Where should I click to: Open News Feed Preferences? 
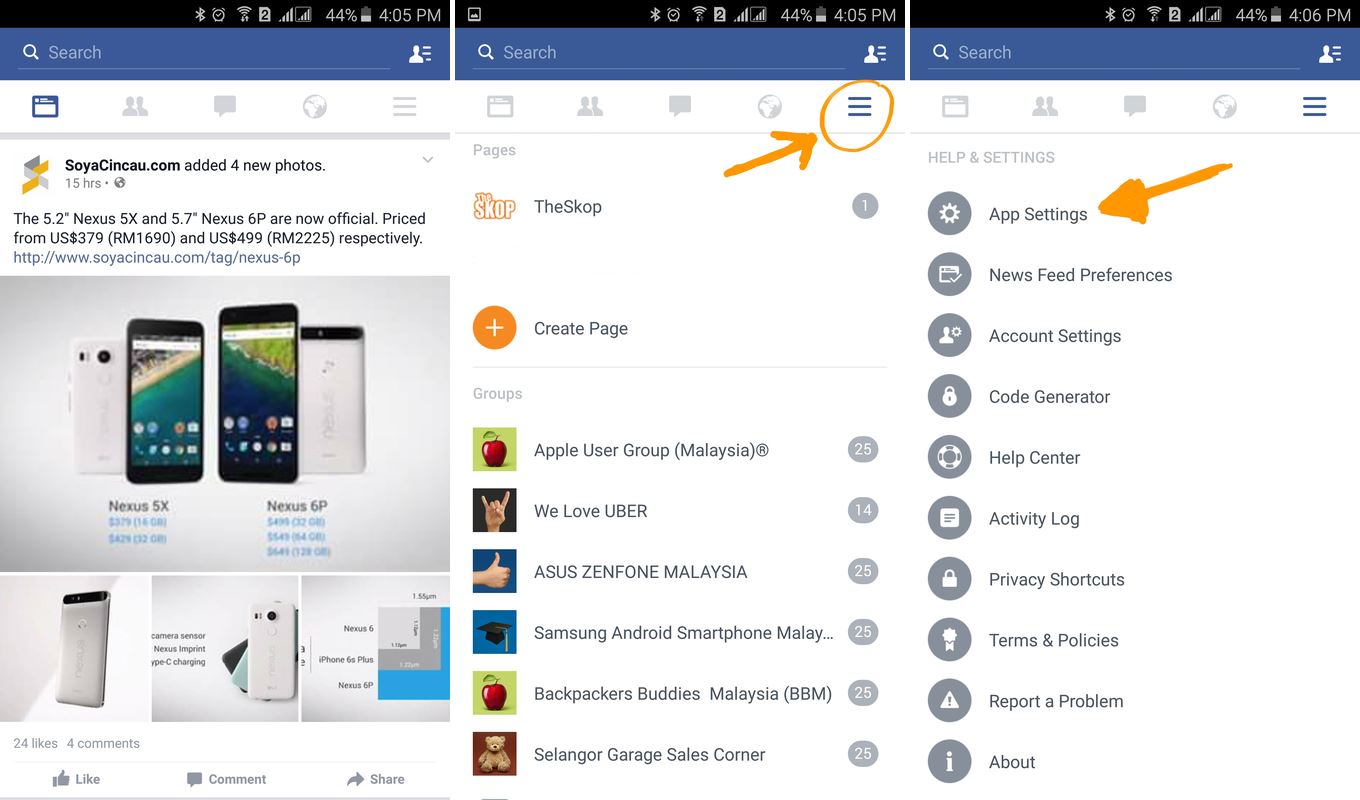(1080, 274)
